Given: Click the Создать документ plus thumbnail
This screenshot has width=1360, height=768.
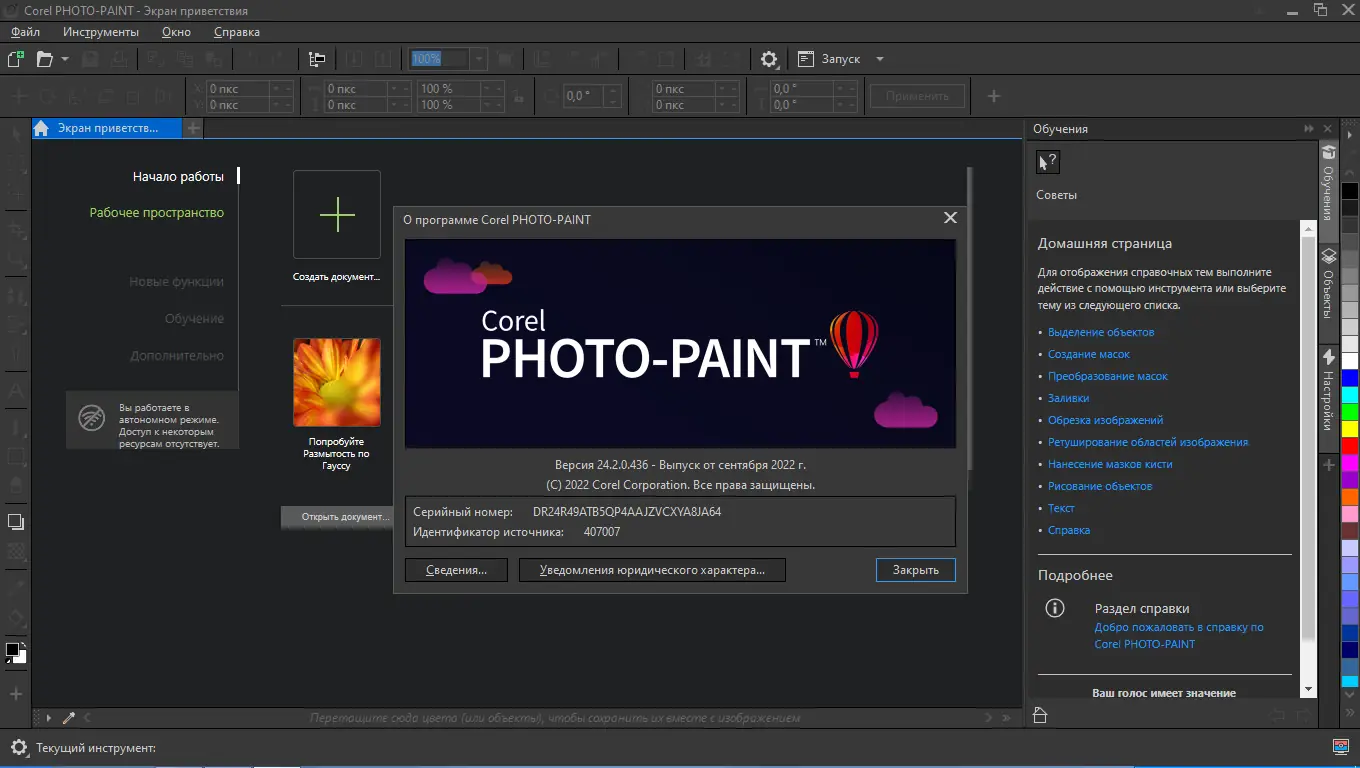Looking at the screenshot, I should (x=337, y=215).
